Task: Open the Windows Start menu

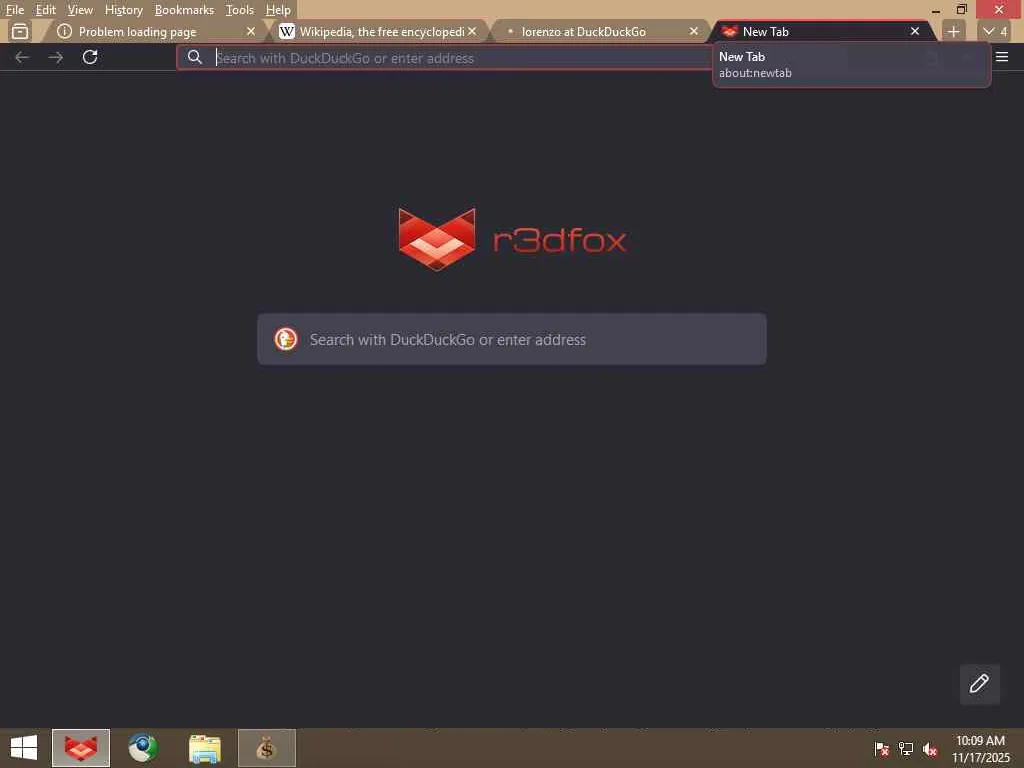Action: (24, 748)
